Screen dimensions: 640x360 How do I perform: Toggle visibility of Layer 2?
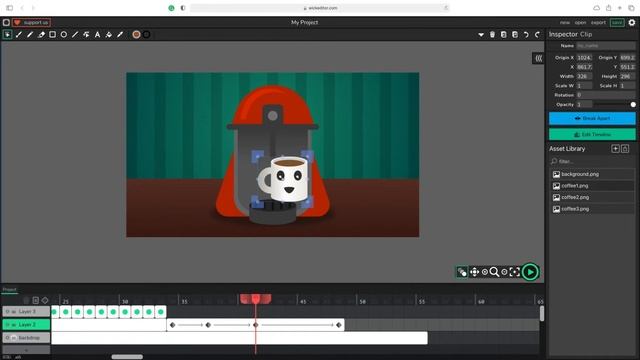tap(7, 324)
